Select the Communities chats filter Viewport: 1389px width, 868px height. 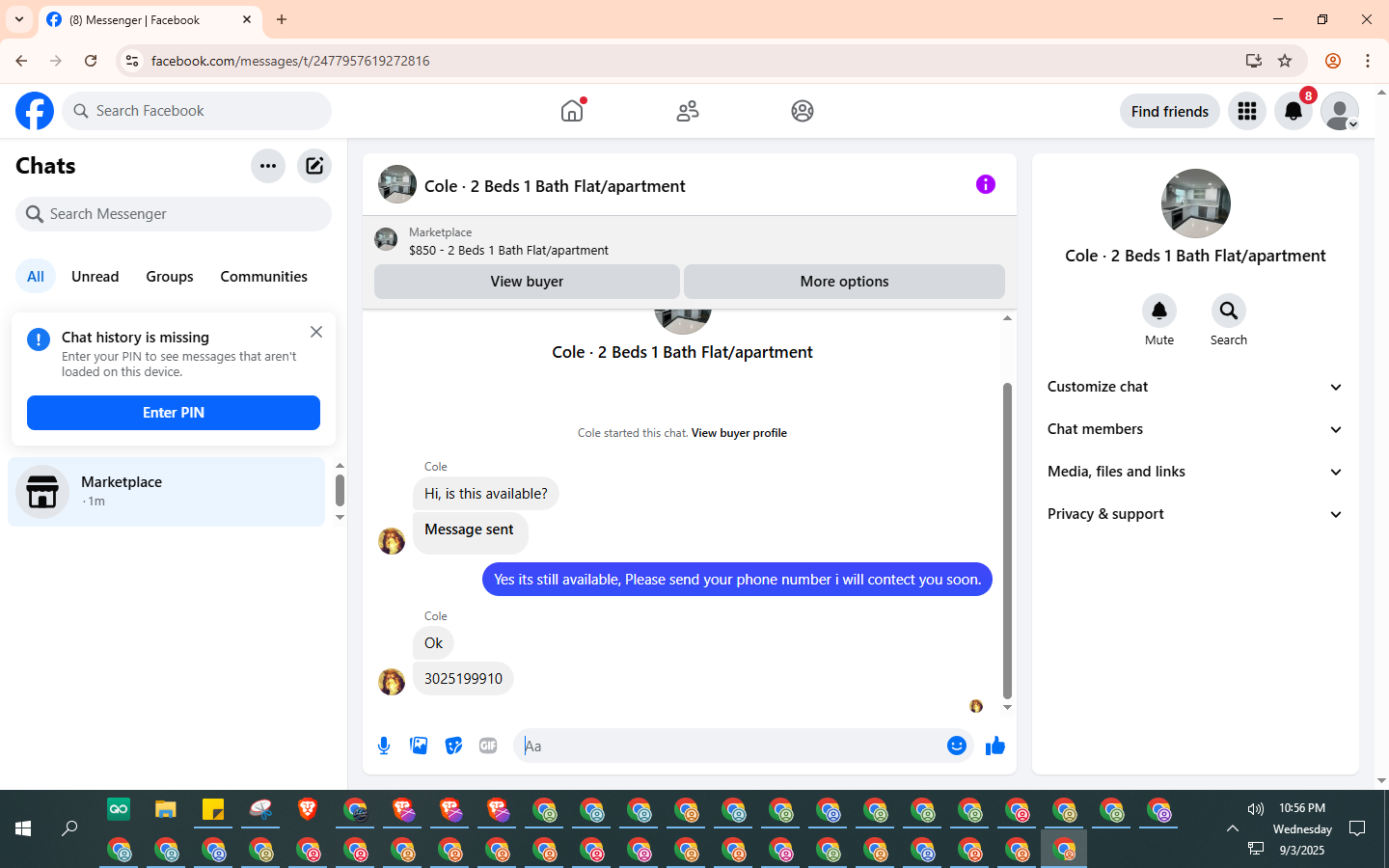[x=263, y=277]
